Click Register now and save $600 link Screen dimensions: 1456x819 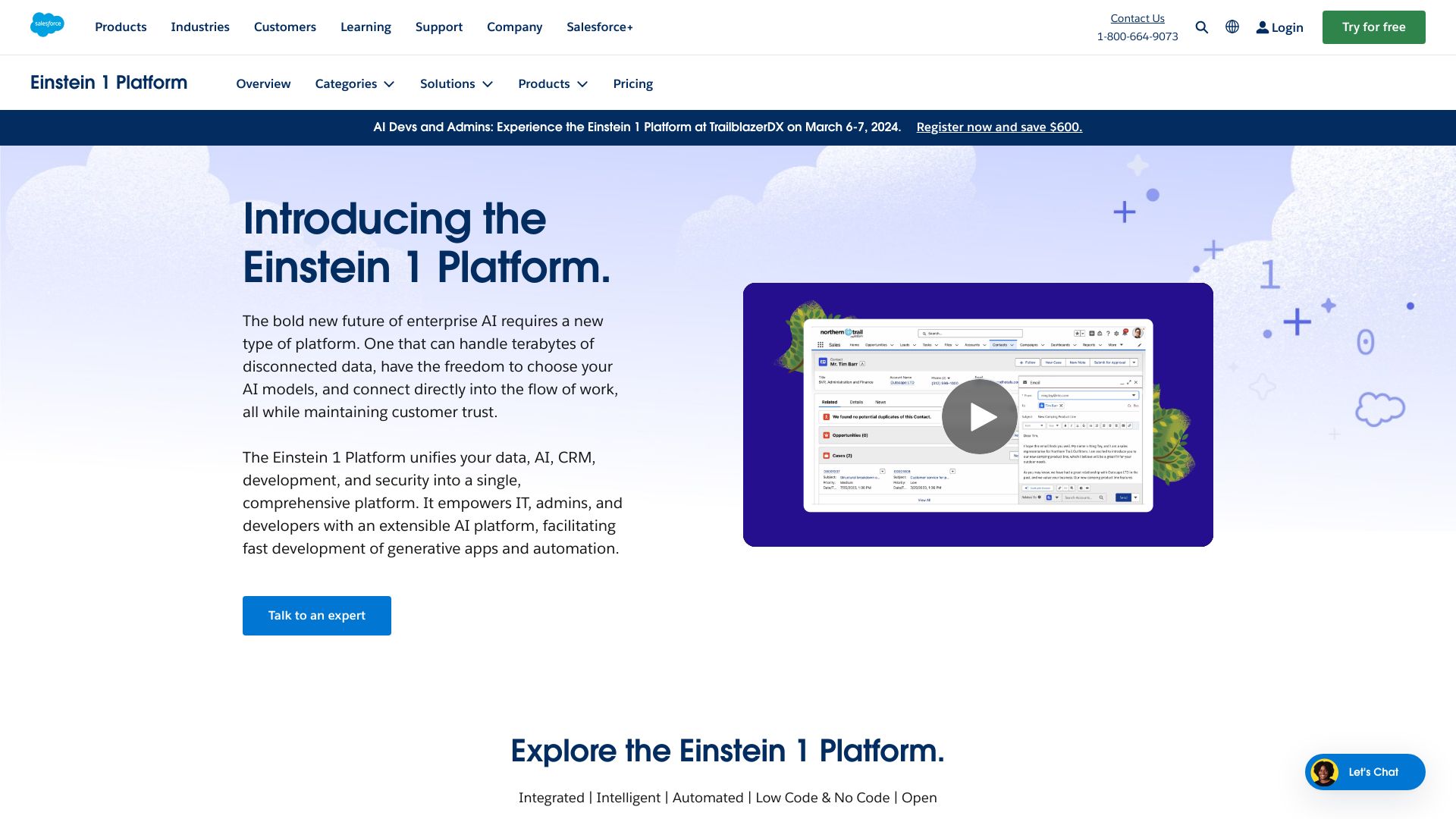click(x=998, y=126)
